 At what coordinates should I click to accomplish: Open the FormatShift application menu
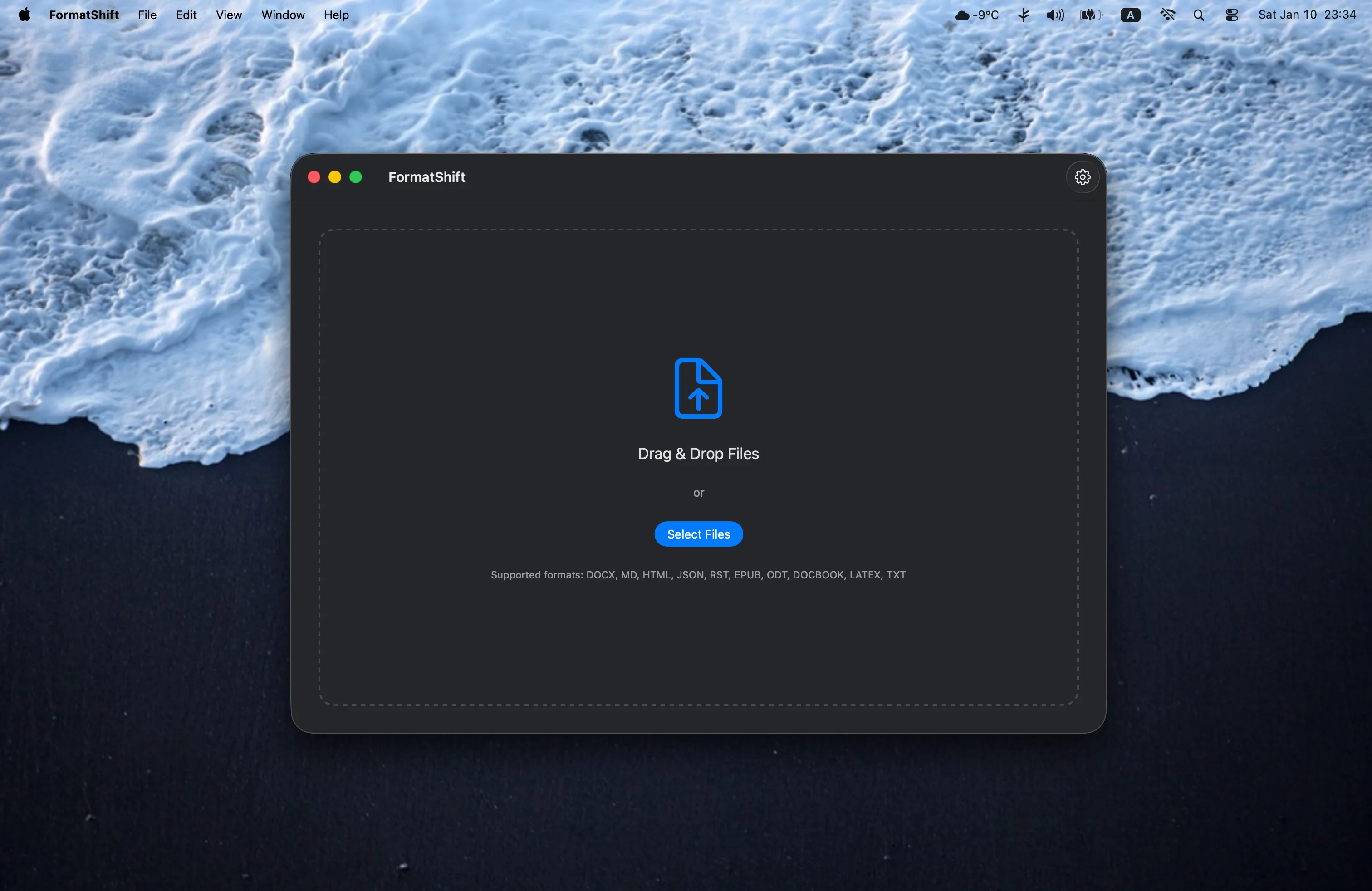84,15
